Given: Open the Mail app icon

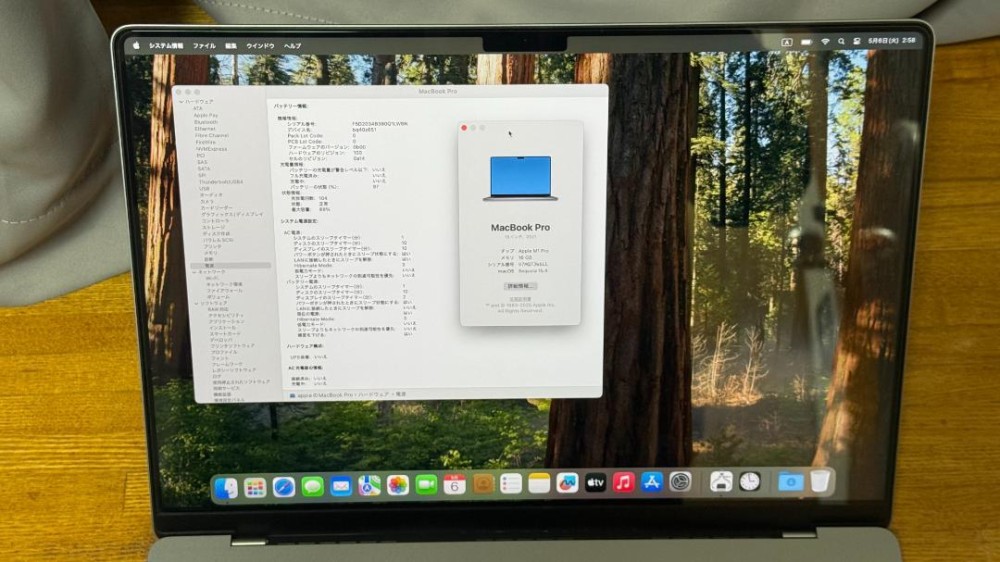Looking at the screenshot, I should click(x=341, y=487).
